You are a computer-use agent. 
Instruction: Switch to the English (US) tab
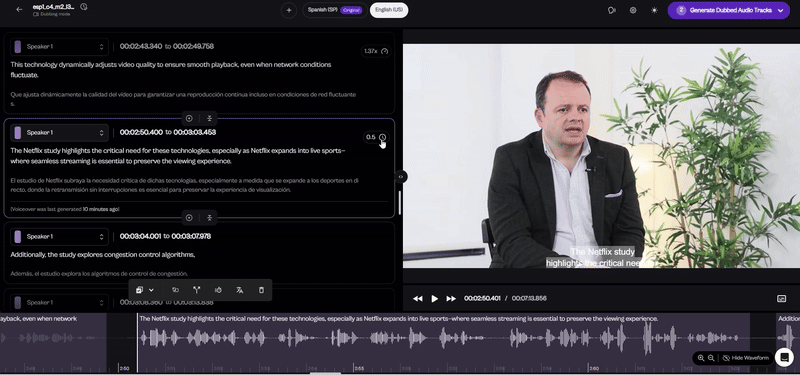[x=389, y=10]
